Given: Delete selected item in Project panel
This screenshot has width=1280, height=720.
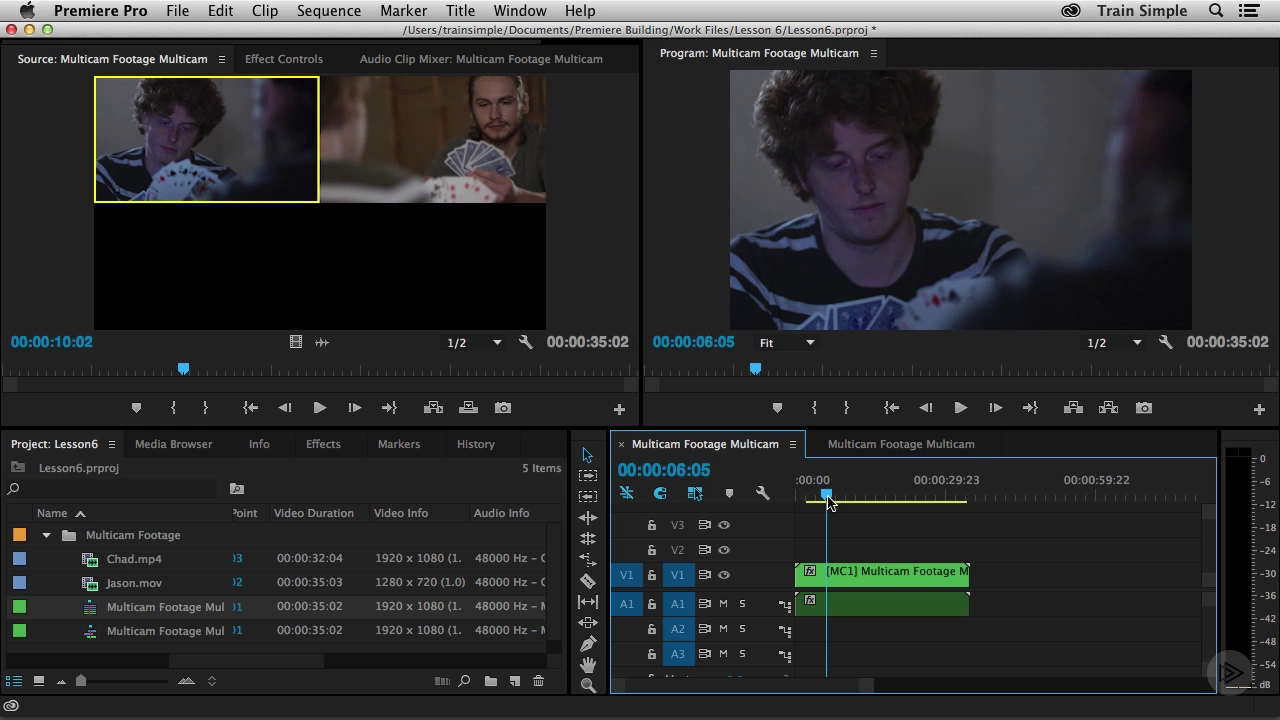Looking at the screenshot, I should pos(538,681).
